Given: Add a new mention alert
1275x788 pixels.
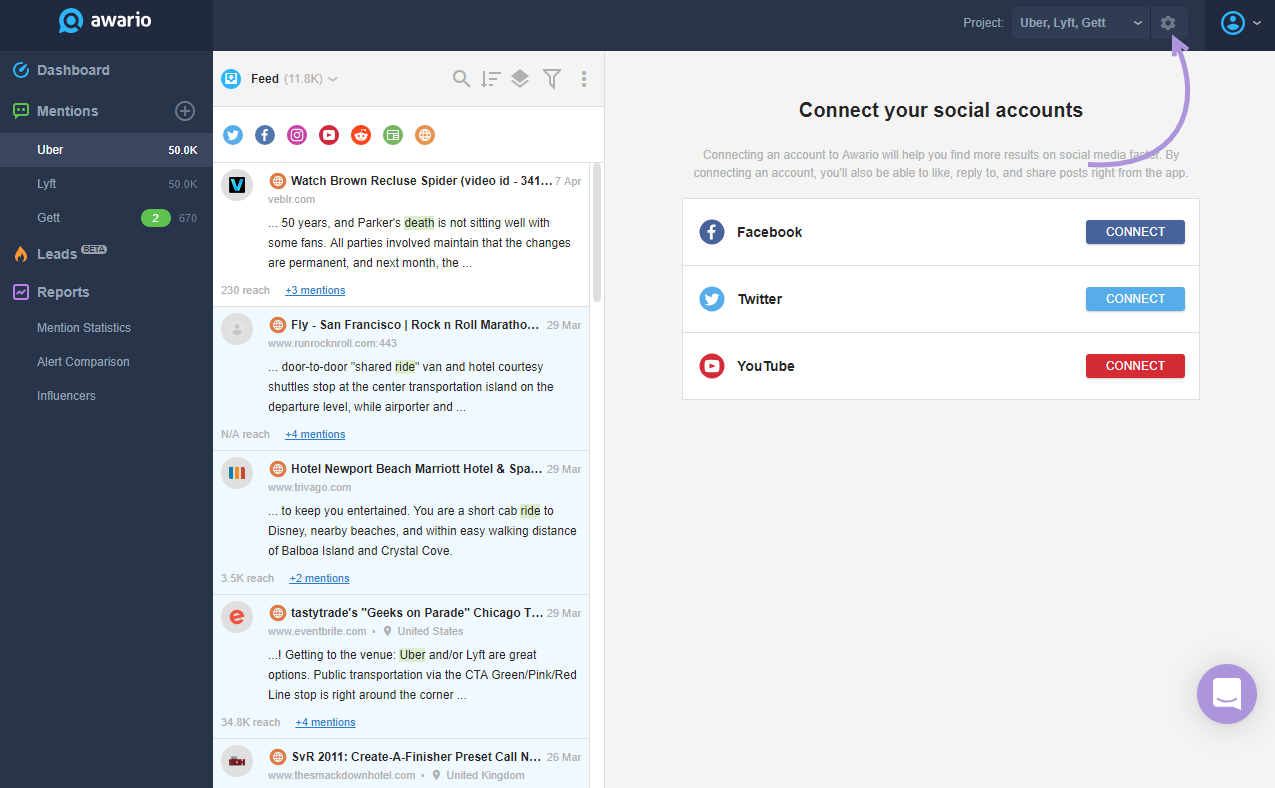Looking at the screenshot, I should (x=185, y=111).
